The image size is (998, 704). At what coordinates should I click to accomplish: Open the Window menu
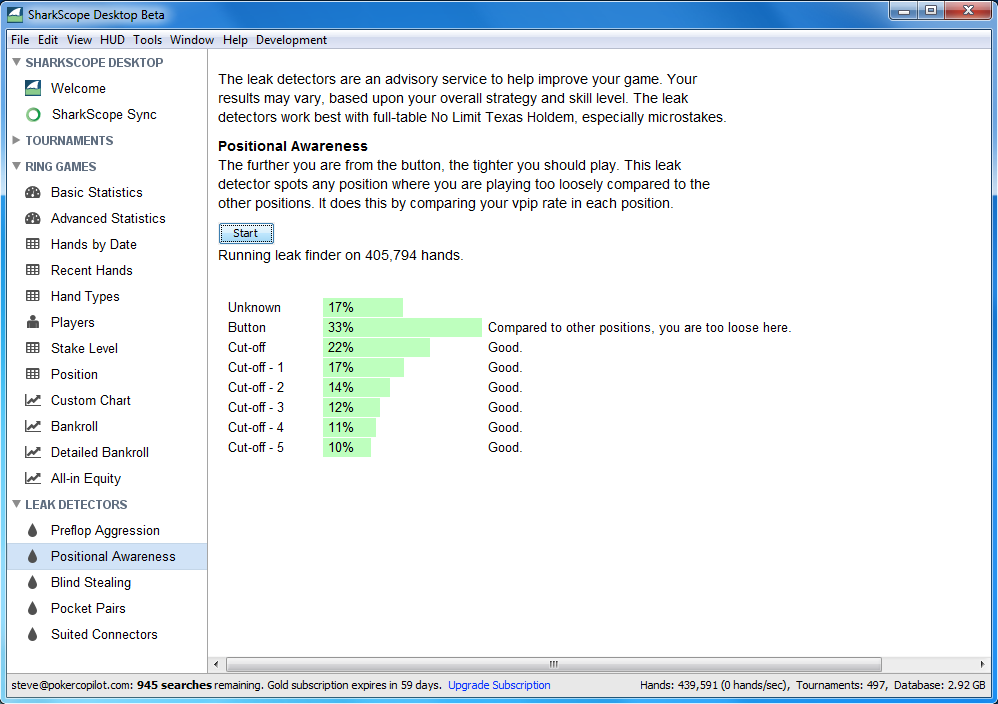192,39
